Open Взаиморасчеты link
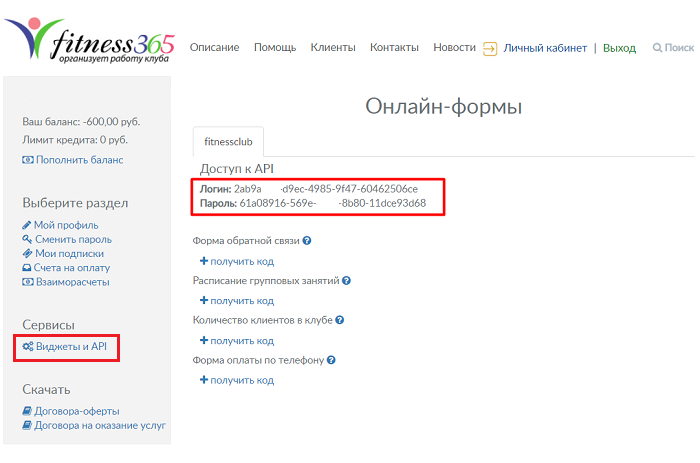 point(73,282)
